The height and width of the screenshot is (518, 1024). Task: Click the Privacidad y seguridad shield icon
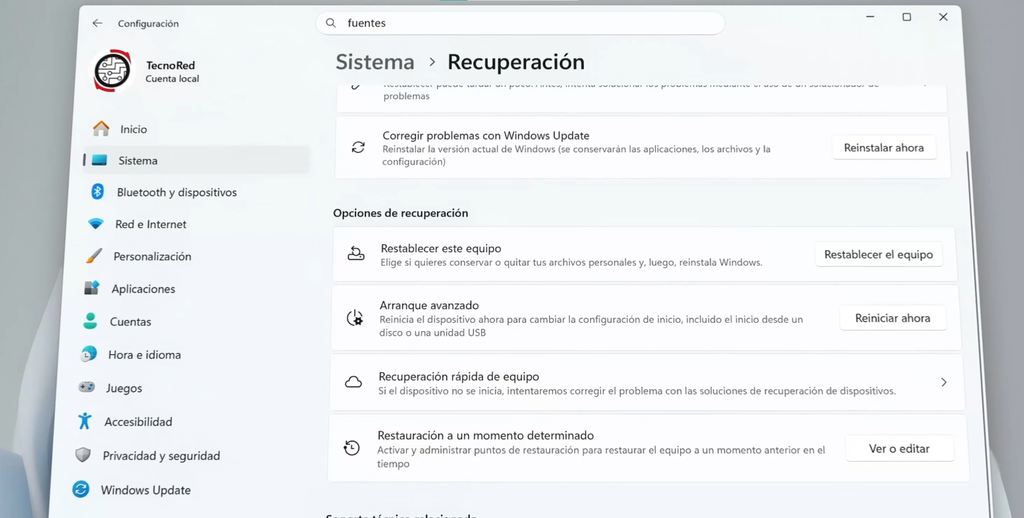[82, 455]
